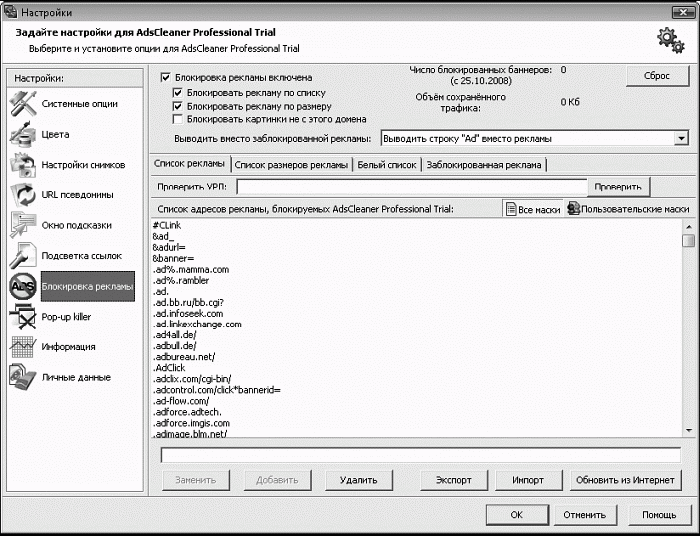Select the URL псевдонимы icon
700x536 pixels.
click(24, 195)
